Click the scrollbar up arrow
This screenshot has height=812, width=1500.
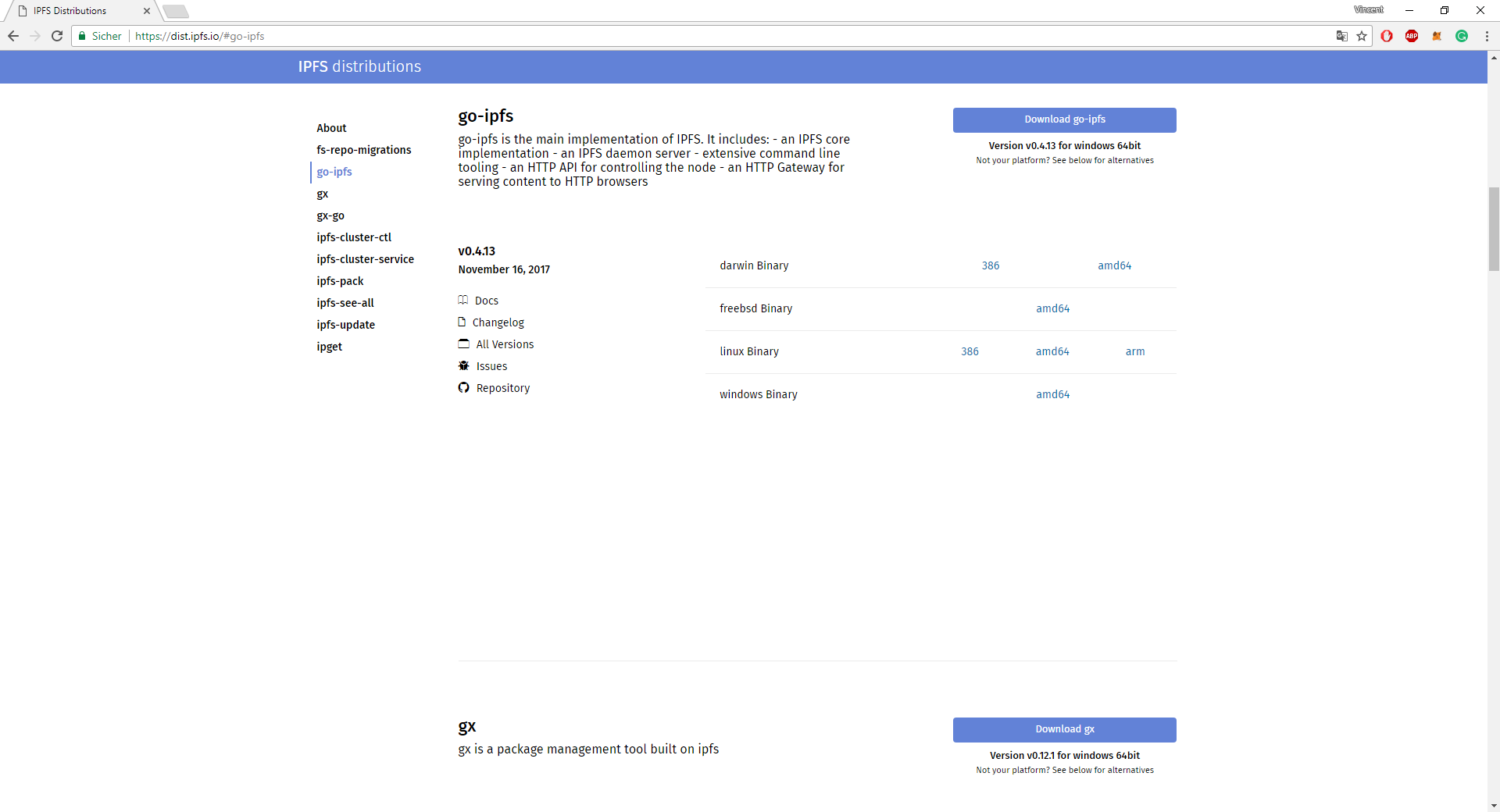[x=1494, y=58]
